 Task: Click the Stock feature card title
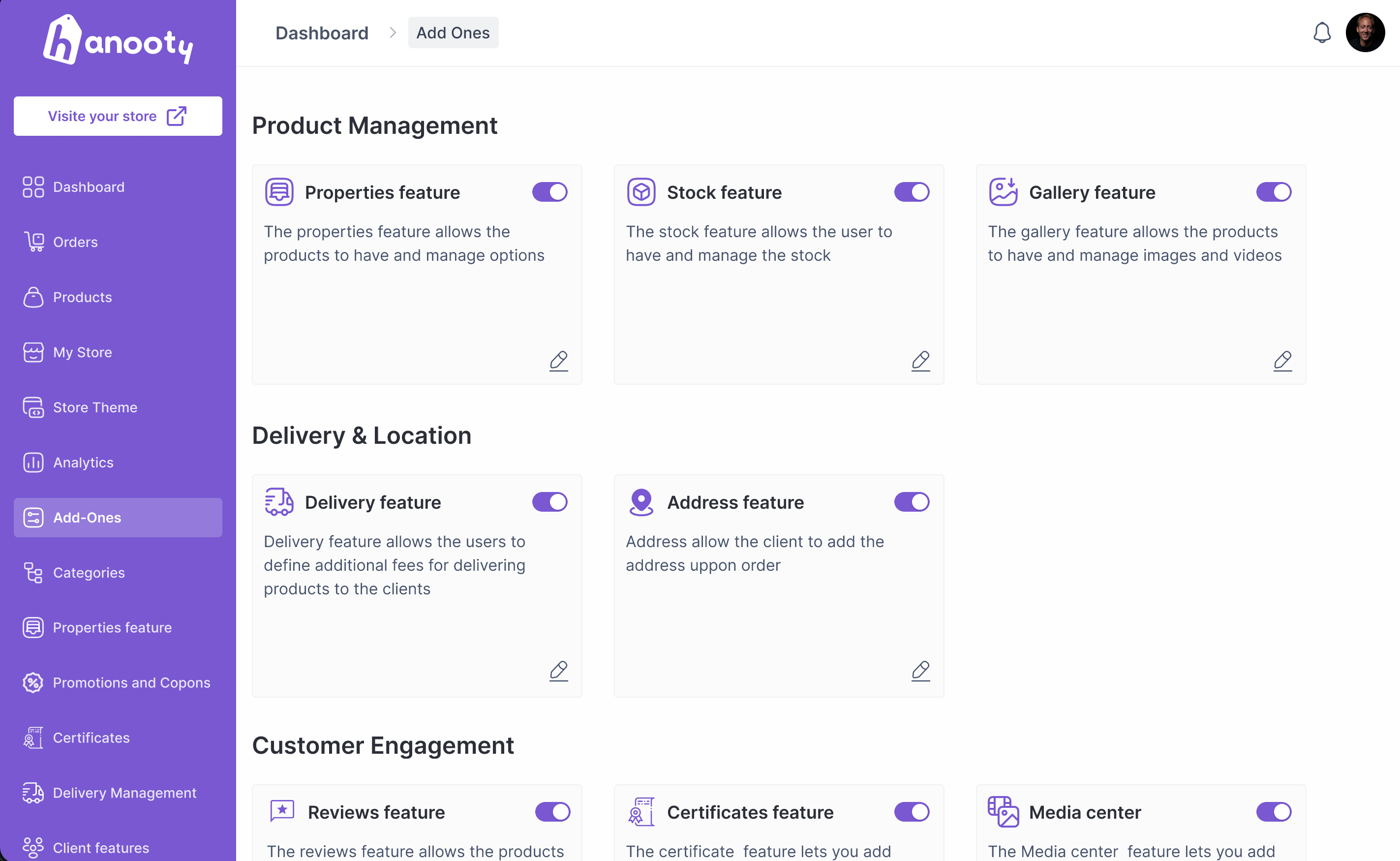pyautogui.click(x=724, y=192)
